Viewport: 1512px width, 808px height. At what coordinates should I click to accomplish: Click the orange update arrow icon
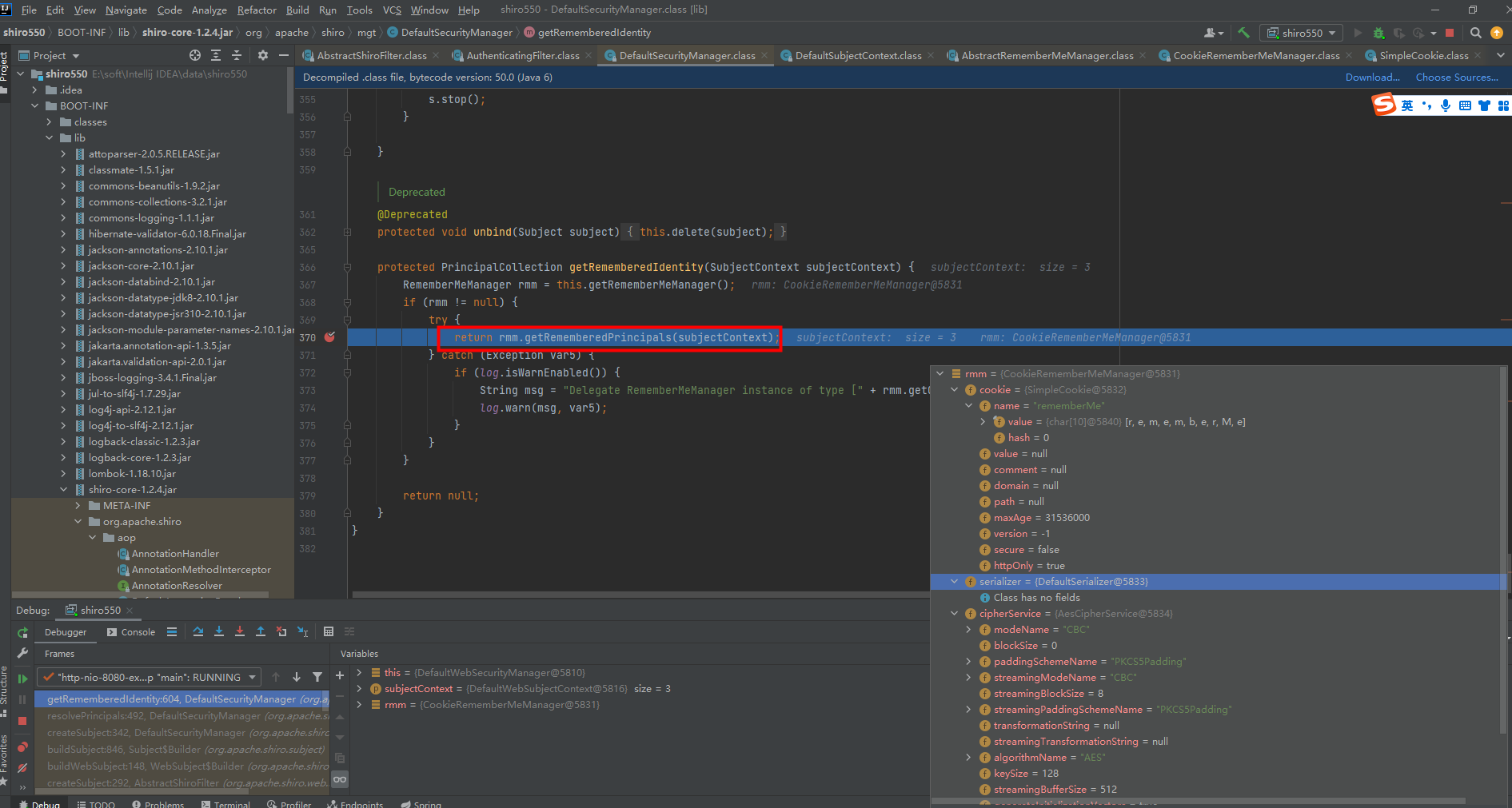1497,33
